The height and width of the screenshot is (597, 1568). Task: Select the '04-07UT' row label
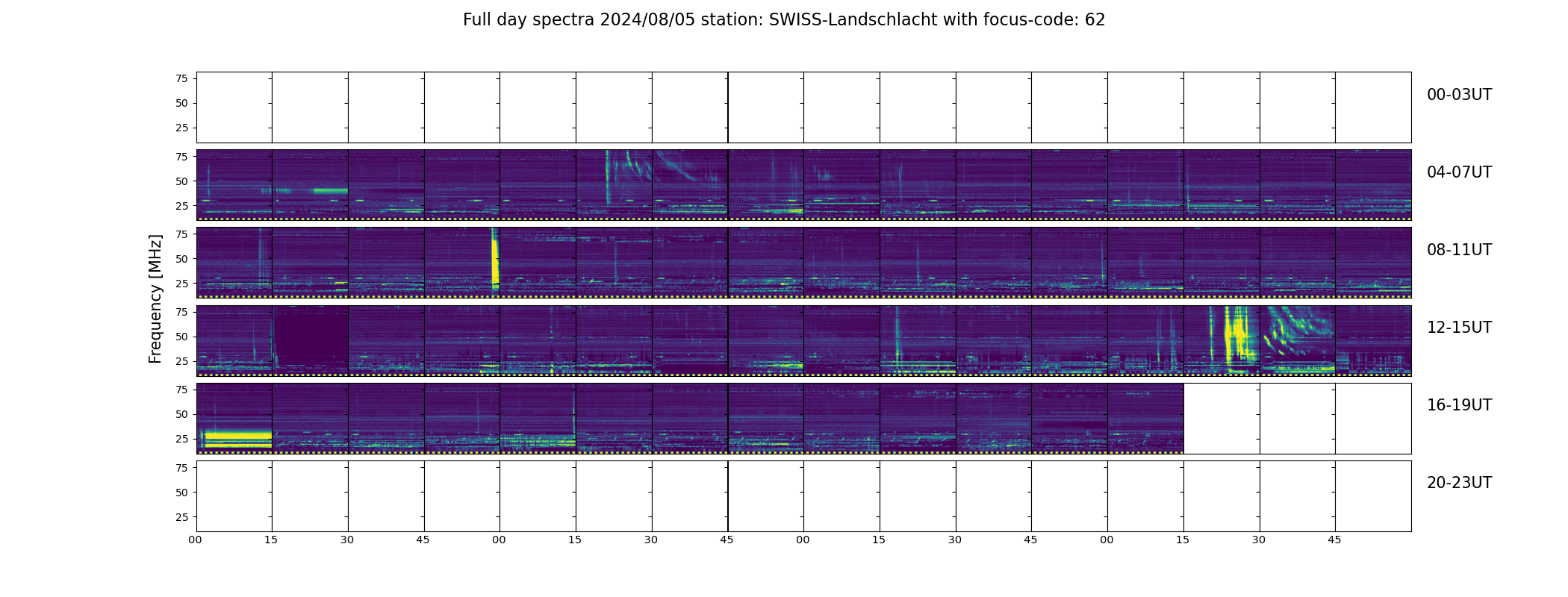coord(1459,172)
